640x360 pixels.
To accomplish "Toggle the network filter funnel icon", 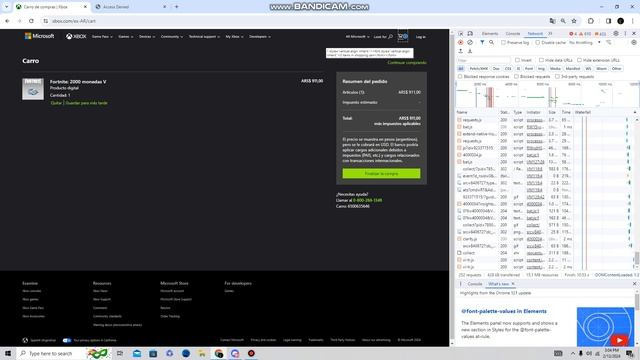I will pyautogui.click(x=482, y=42).
